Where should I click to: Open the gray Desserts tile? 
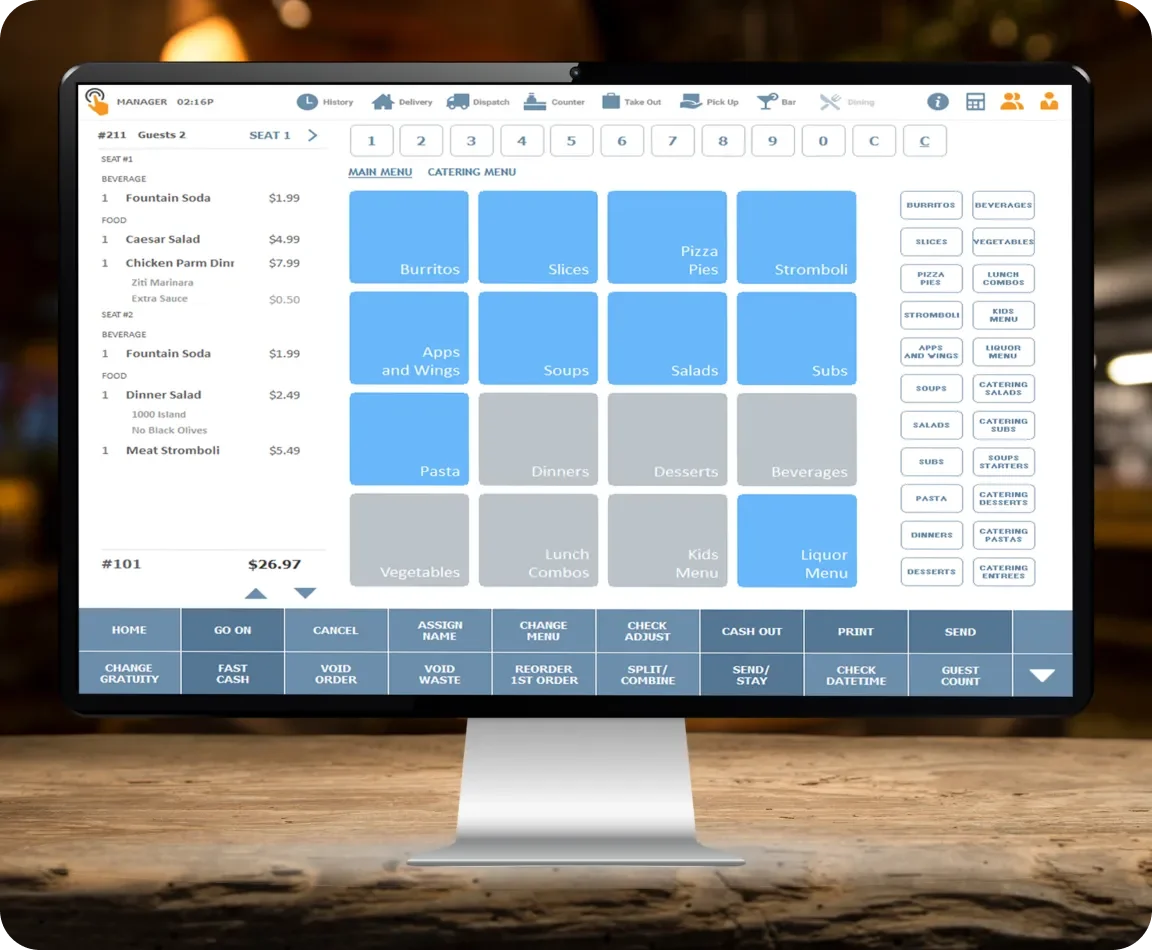pos(667,439)
